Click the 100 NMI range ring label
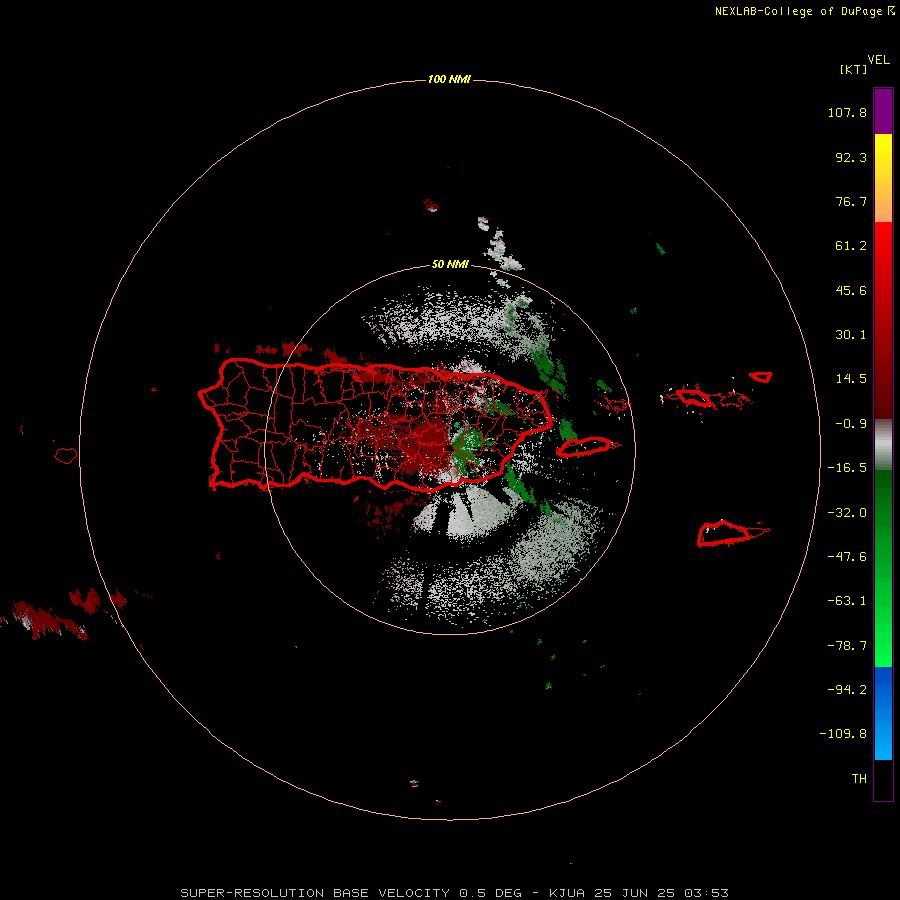This screenshot has height=900, width=900. tap(449, 79)
